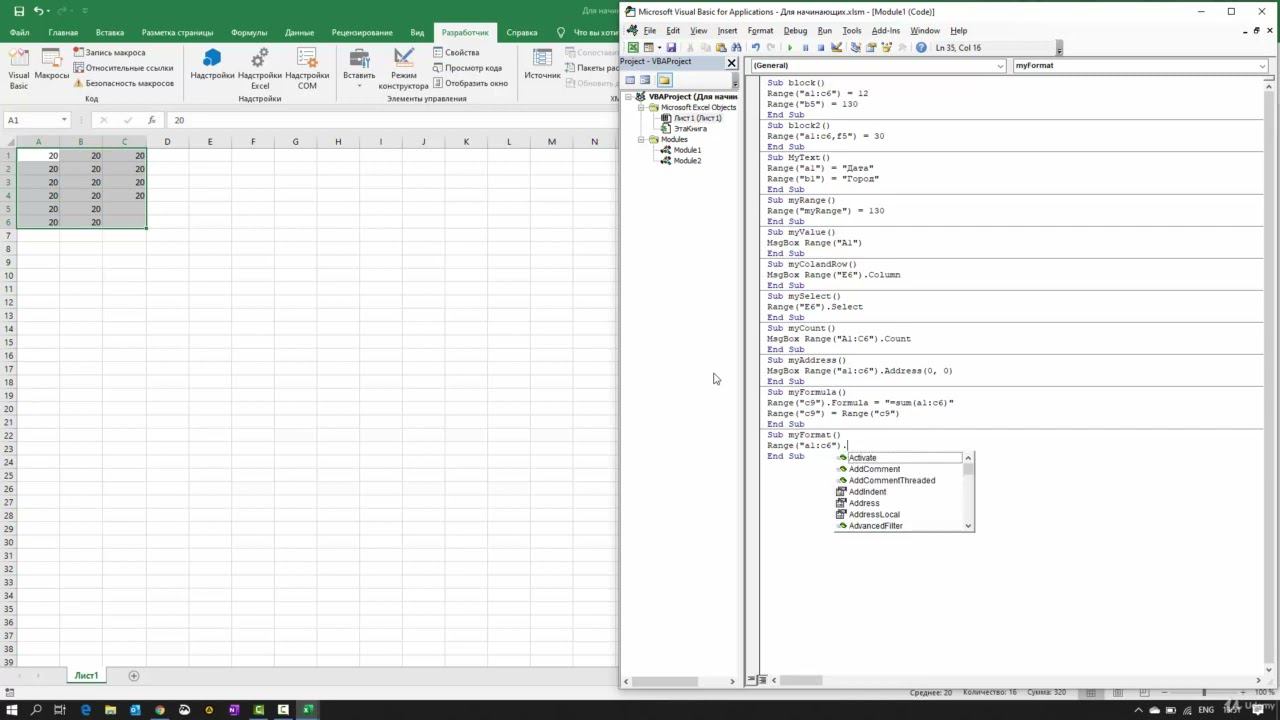Toggle Режим конструктора design mode
1280x720 pixels.
404,68
